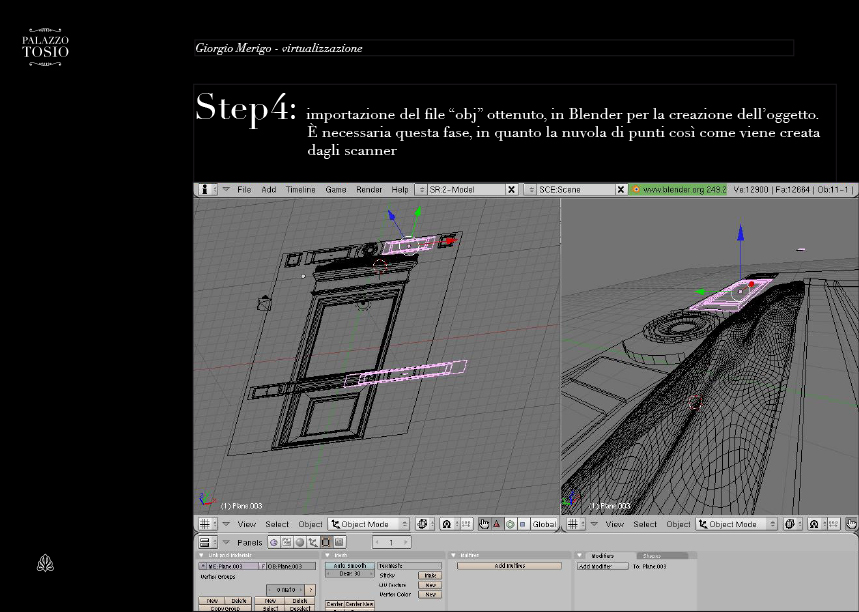859x612 pixels.
Task: Open the Select menu in right viewport header
Action: click(645, 524)
